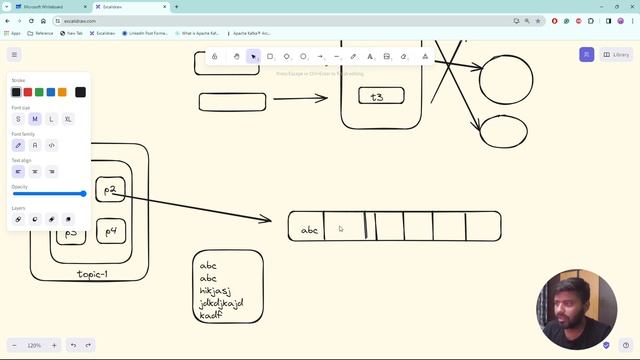The width and height of the screenshot is (640, 360).
Task: Click the encryption shield icon
Action: click(606, 345)
